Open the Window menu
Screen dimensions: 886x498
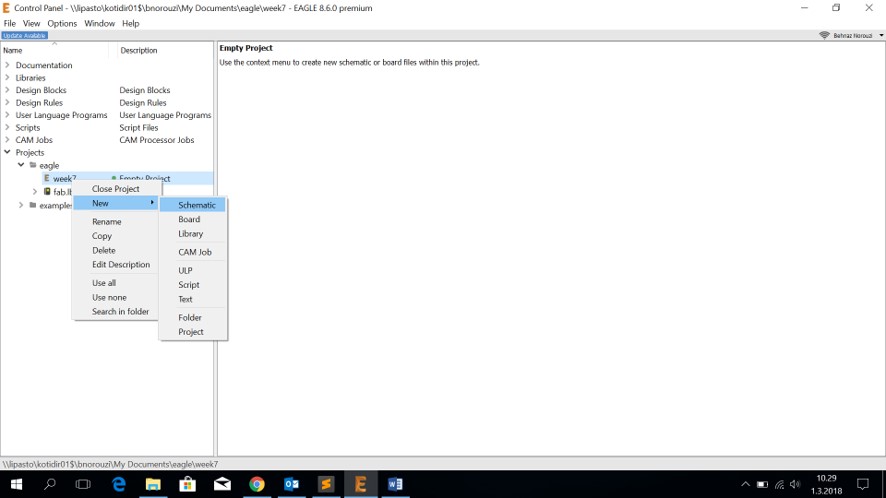click(99, 23)
